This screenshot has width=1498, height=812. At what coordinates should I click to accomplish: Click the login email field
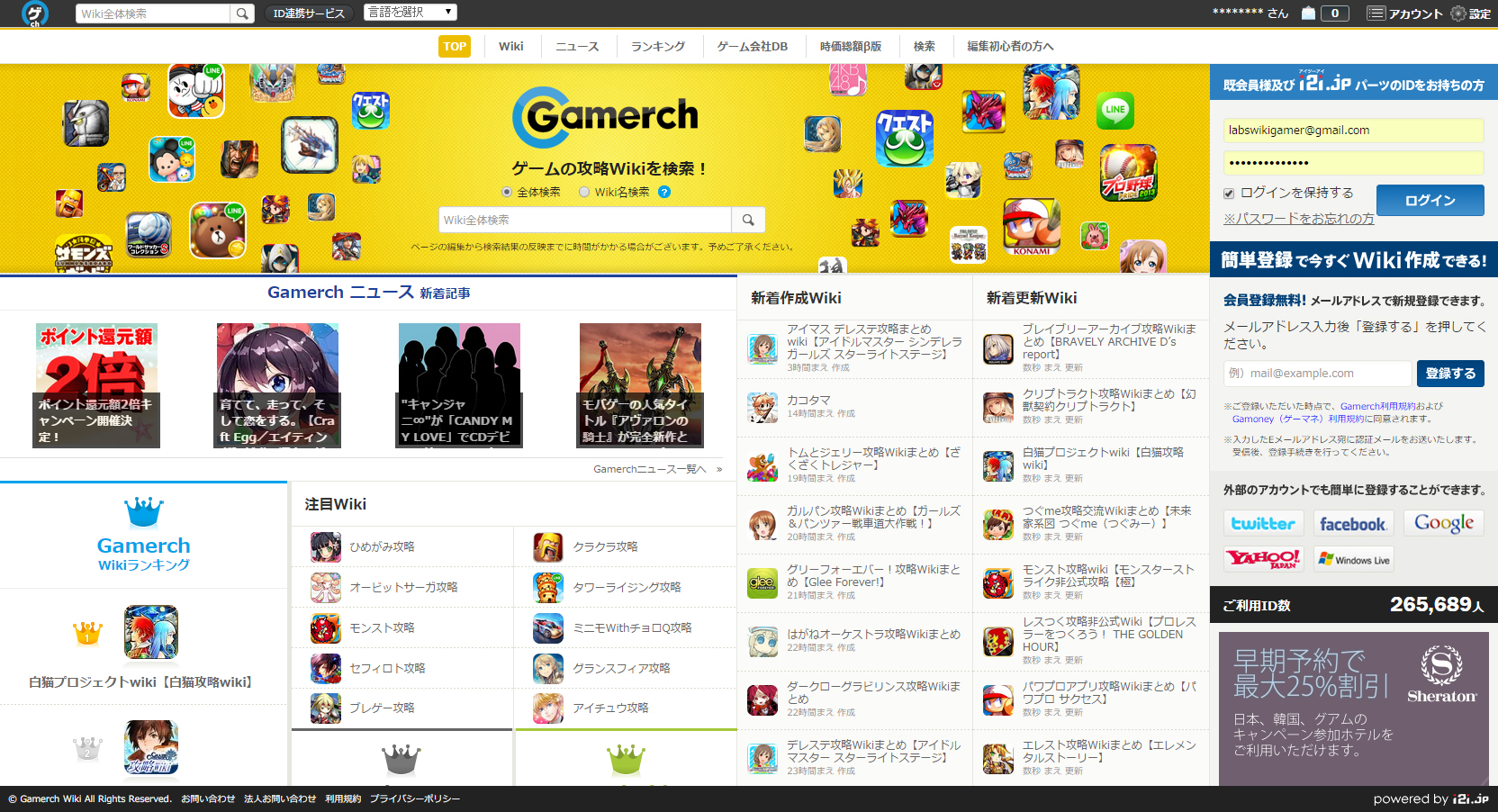1353,131
